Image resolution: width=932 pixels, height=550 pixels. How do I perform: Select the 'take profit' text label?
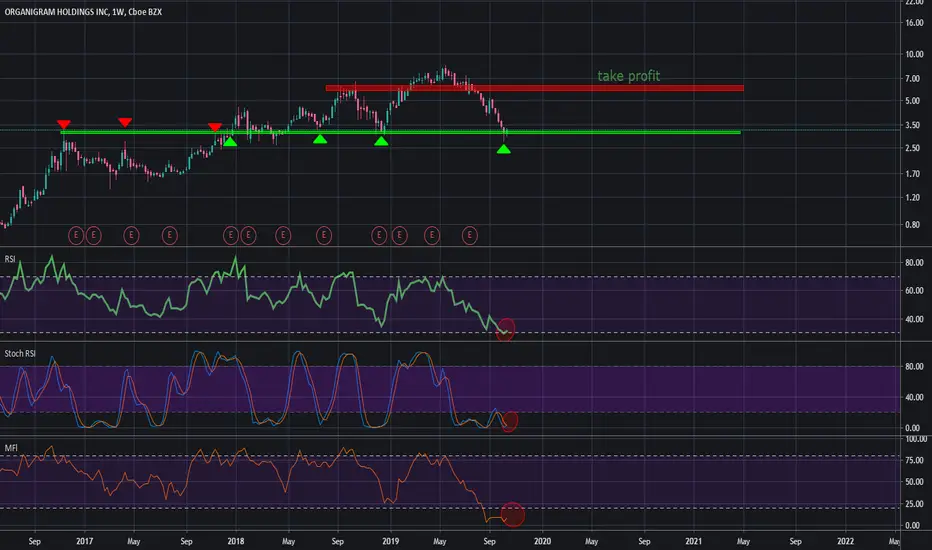[x=628, y=76]
